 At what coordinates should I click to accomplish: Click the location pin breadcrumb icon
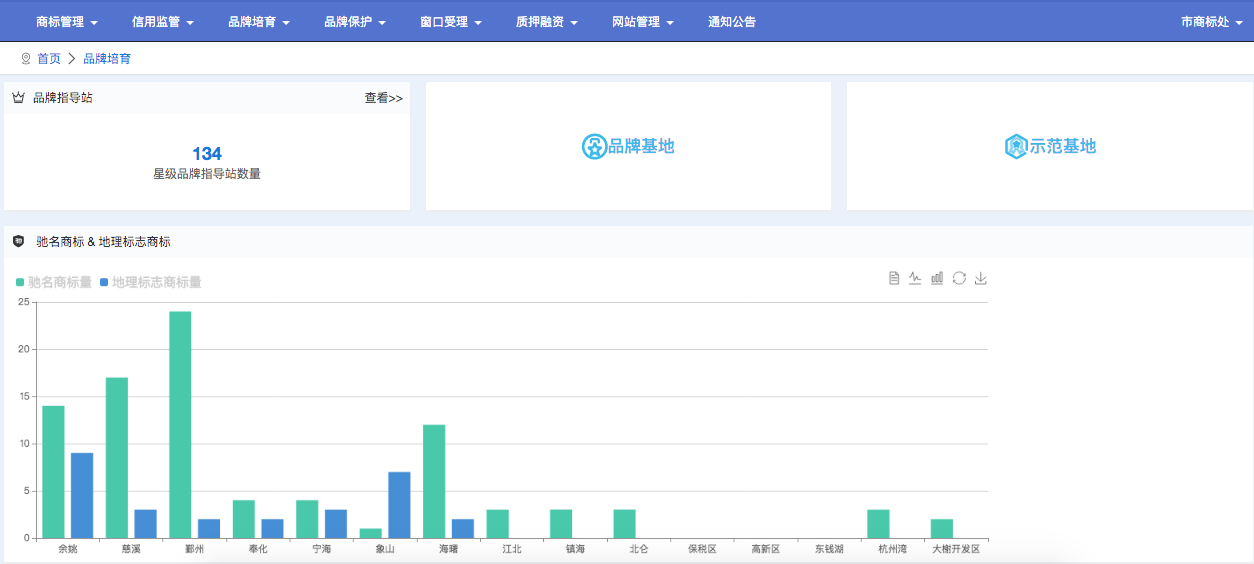[26, 59]
